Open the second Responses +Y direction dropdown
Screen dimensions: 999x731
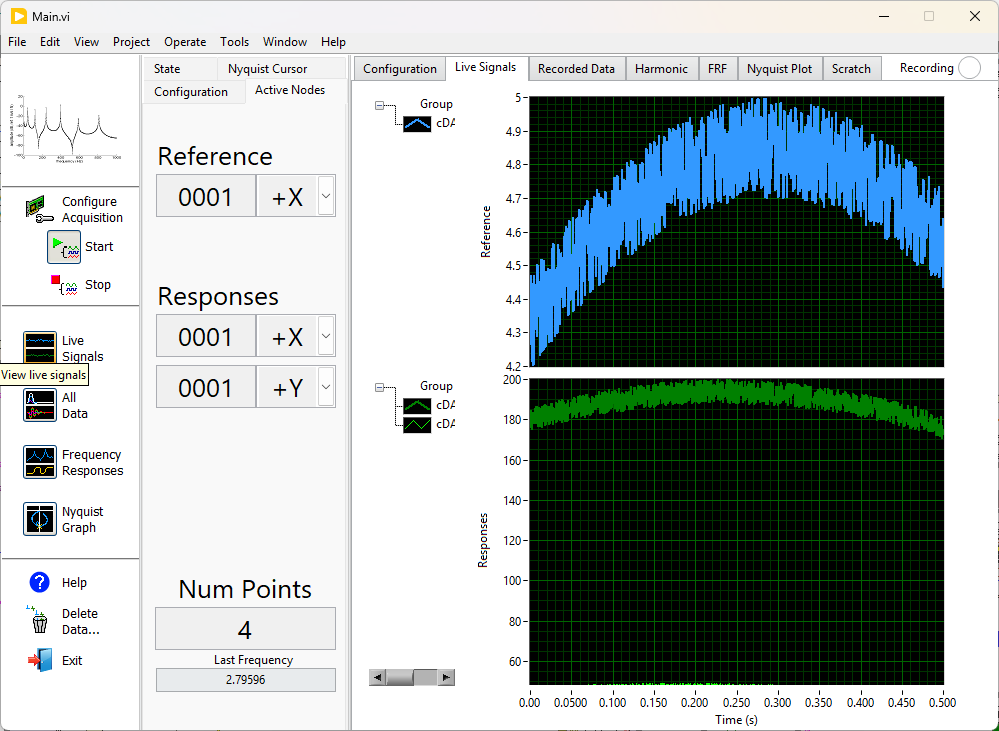tap(326, 387)
